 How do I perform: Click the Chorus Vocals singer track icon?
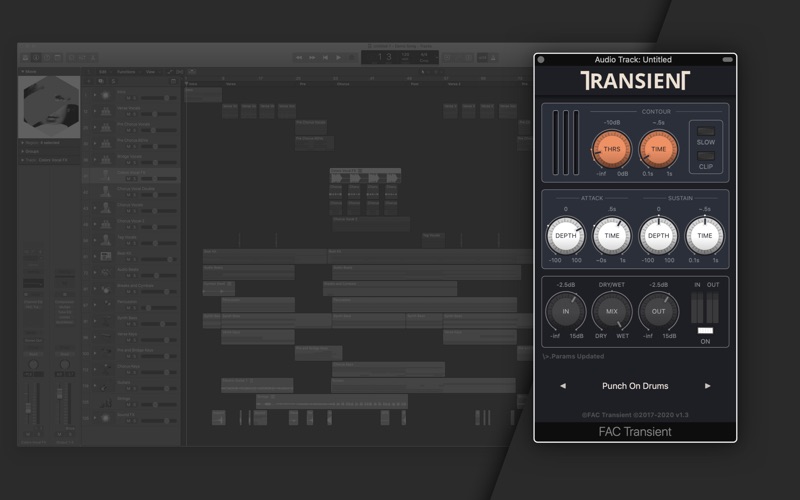tap(106, 208)
